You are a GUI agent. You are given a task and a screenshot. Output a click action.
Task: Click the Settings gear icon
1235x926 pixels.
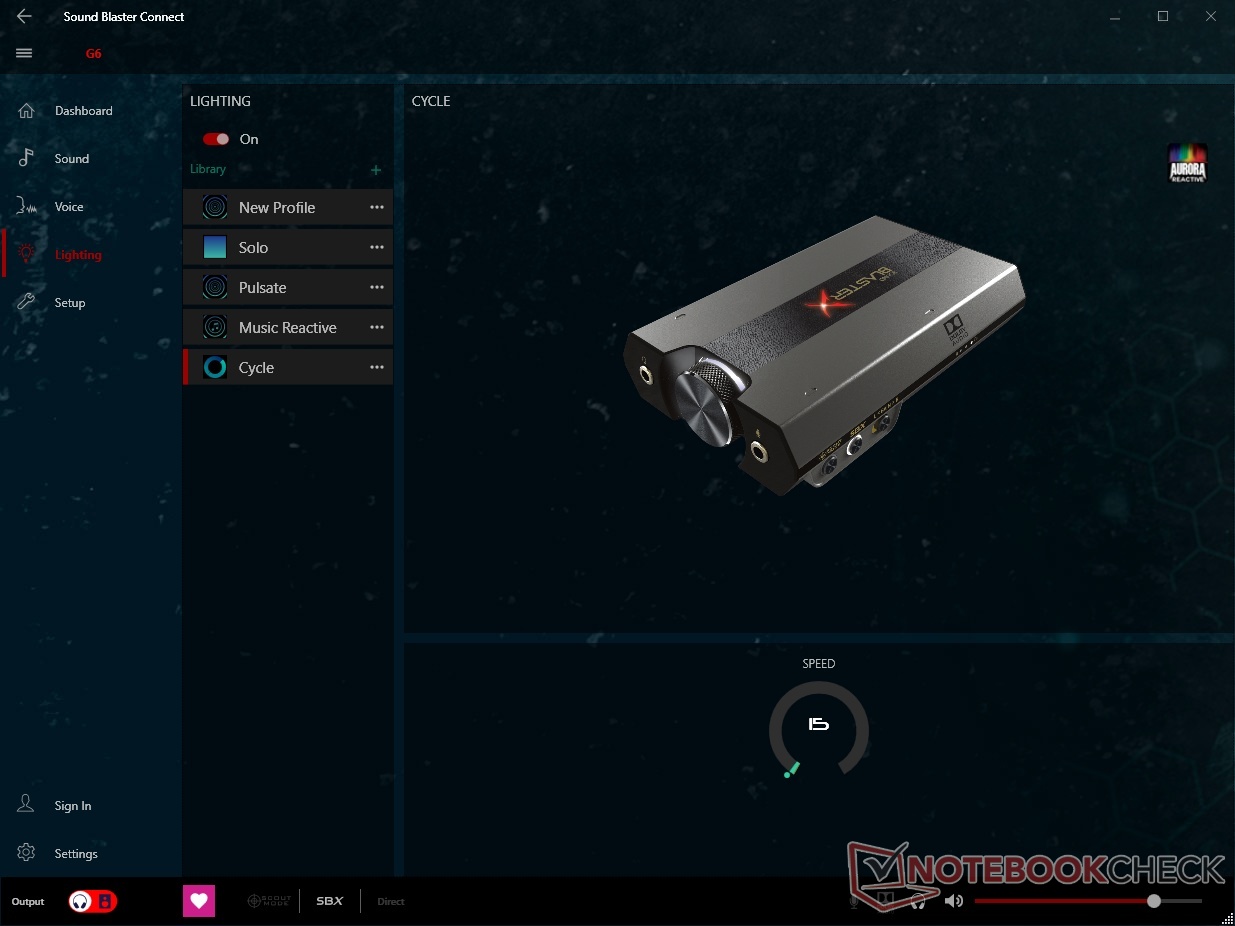click(x=27, y=853)
